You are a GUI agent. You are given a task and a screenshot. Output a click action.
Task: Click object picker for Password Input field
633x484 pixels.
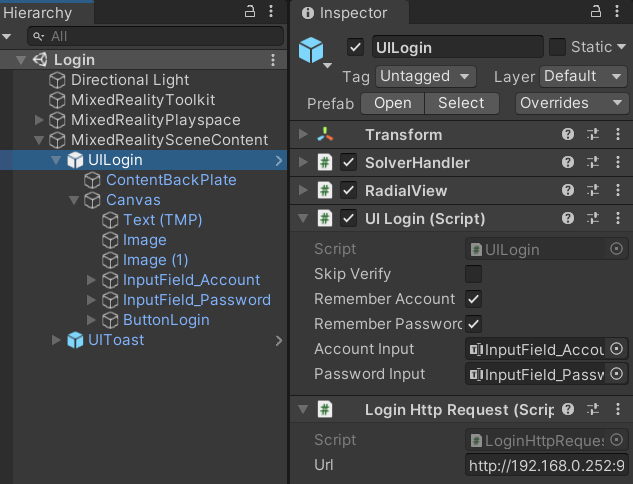(616, 374)
